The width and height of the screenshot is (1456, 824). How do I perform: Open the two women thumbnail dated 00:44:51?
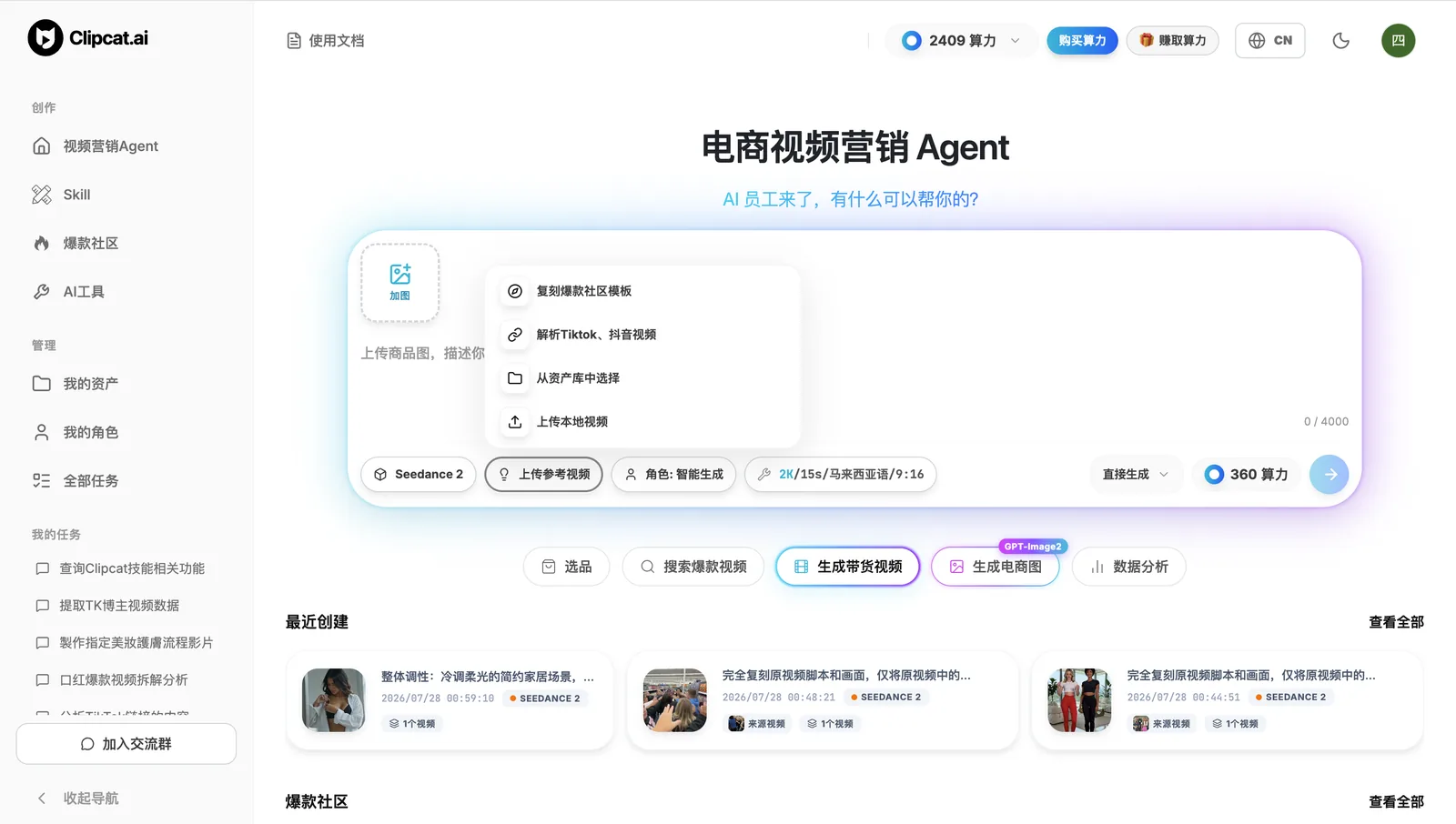[1080, 700]
